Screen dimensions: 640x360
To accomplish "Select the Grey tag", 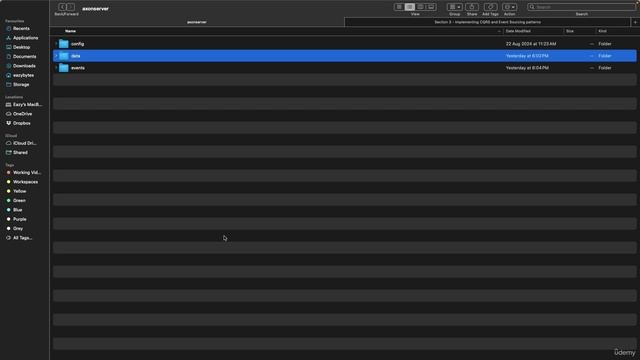I will pyautogui.click(x=18, y=229).
